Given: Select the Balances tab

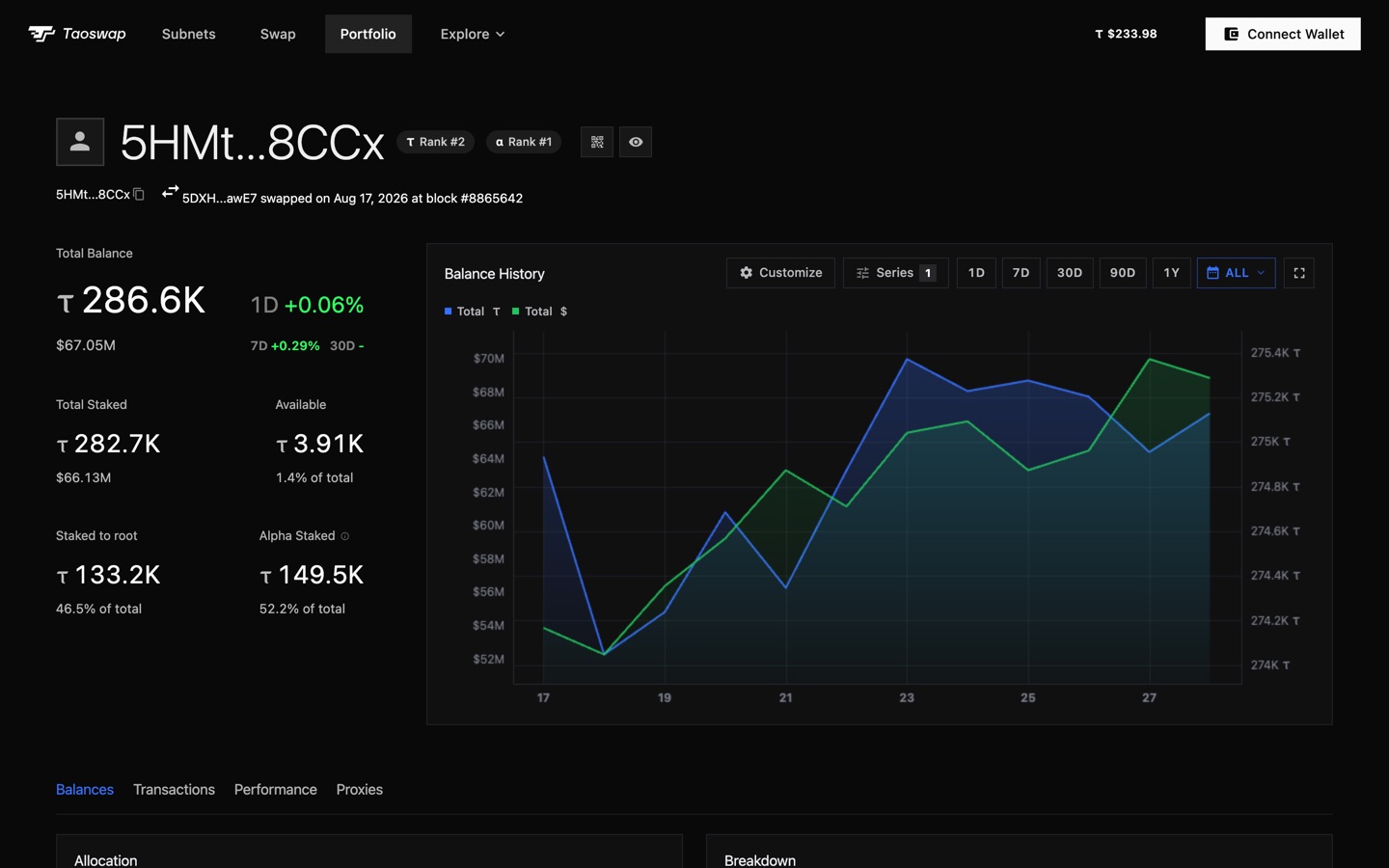Looking at the screenshot, I should point(85,789).
